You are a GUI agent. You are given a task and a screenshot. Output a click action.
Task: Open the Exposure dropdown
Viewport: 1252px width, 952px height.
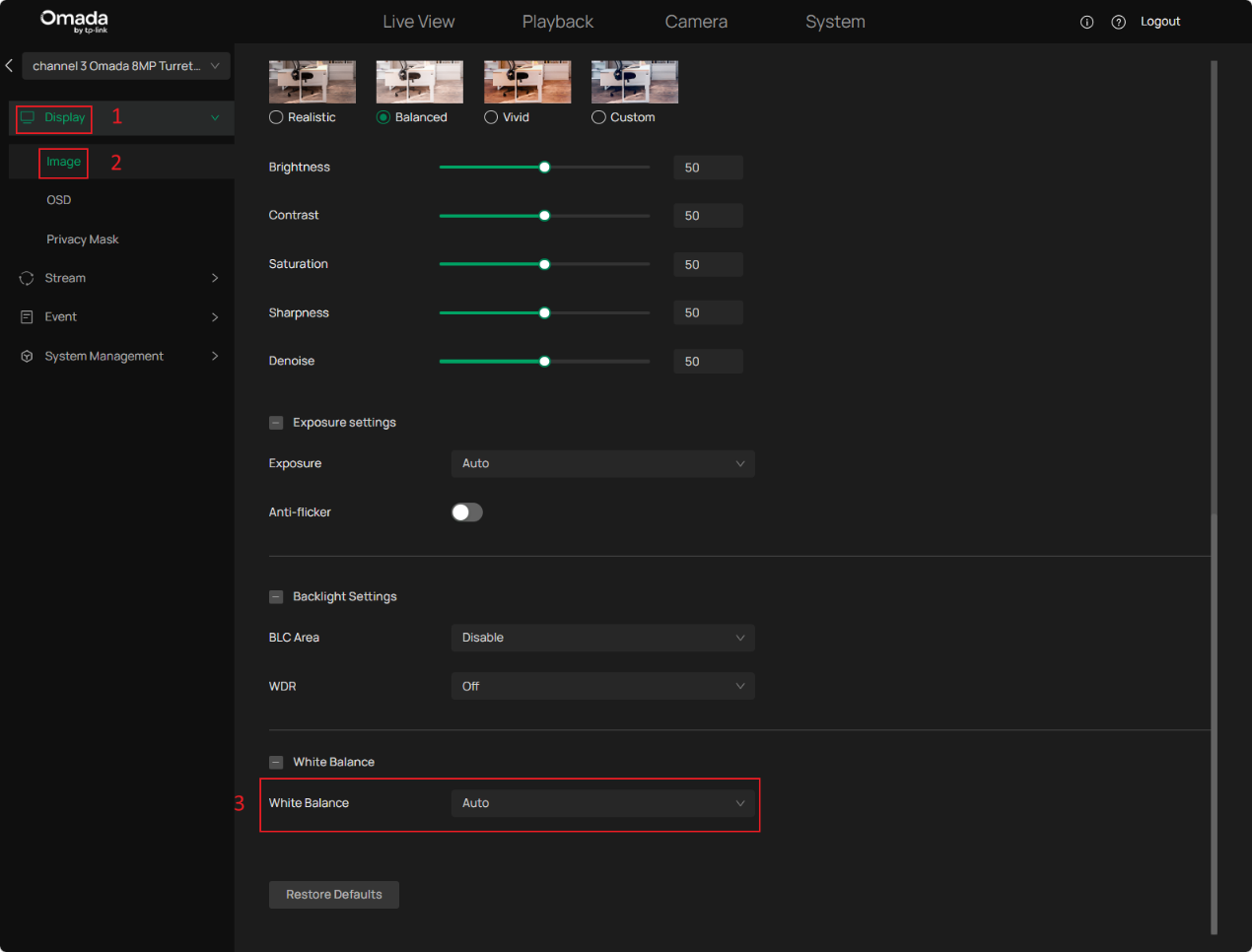pyautogui.click(x=602, y=464)
